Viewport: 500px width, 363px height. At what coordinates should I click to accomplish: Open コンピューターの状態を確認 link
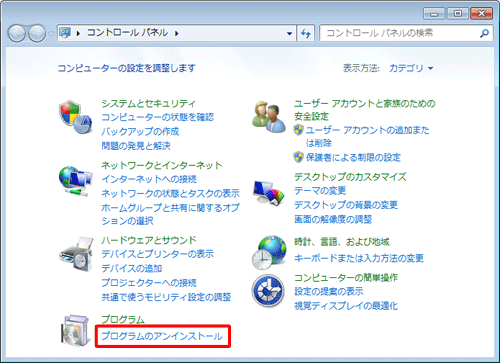click(x=158, y=117)
